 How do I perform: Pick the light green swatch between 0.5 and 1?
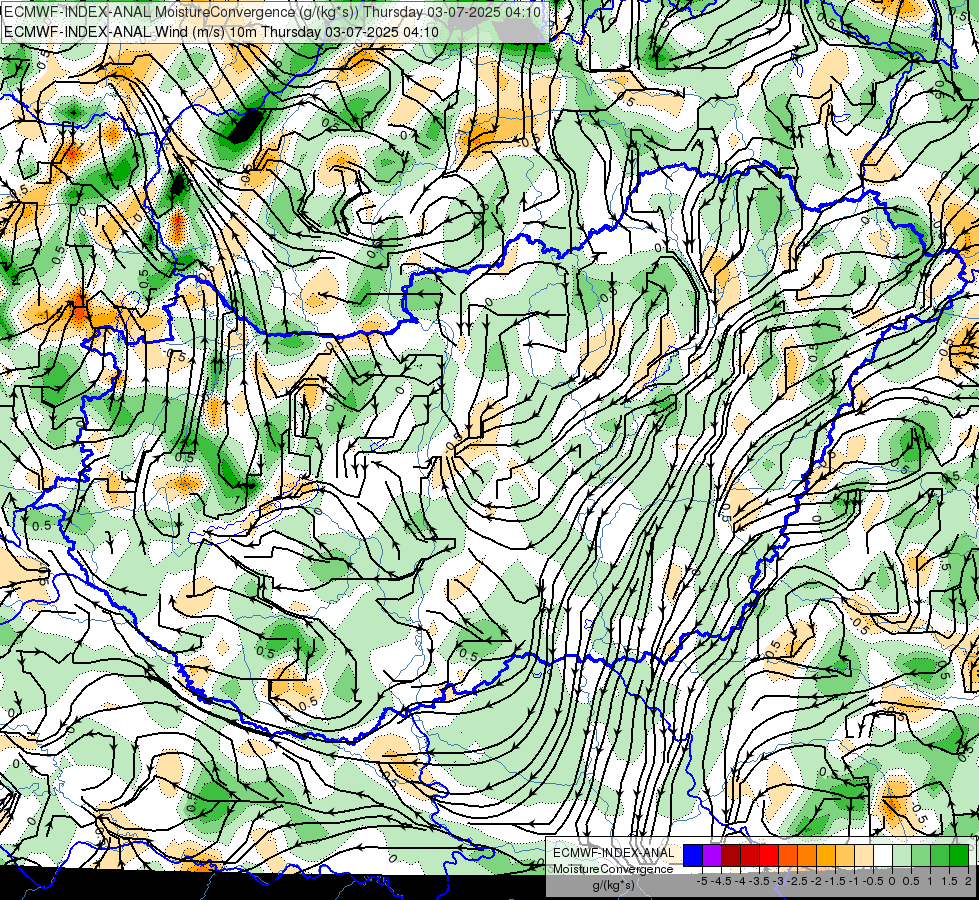click(921, 855)
